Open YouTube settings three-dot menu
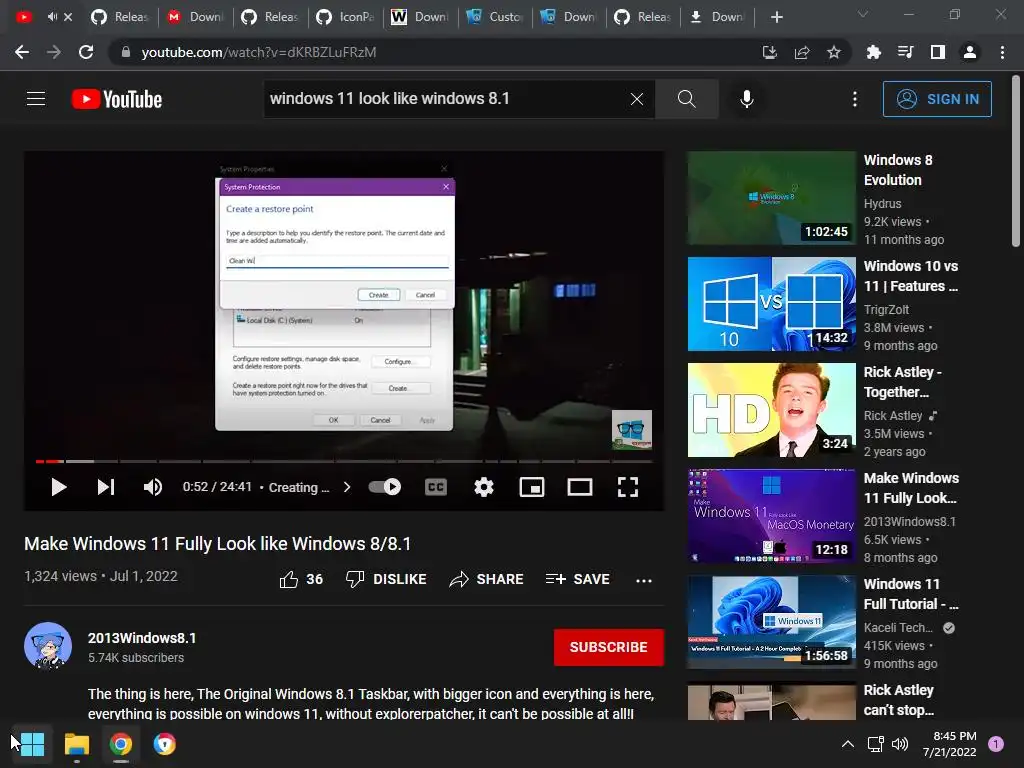 pos(854,99)
